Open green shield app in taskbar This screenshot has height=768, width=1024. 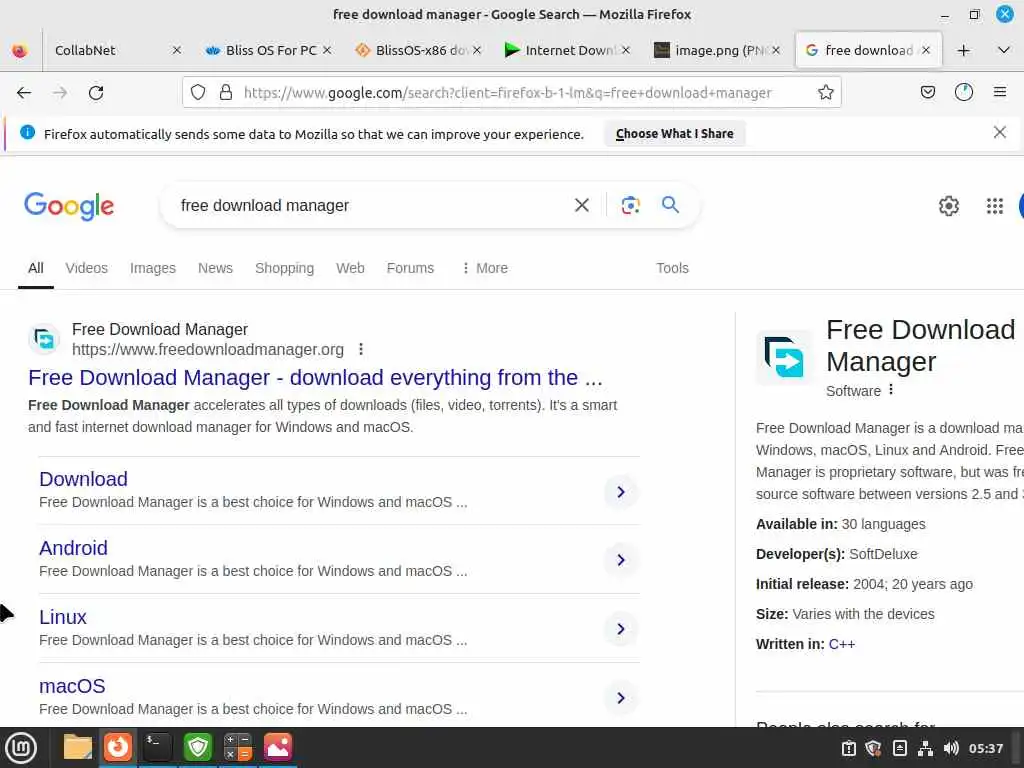(x=197, y=747)
